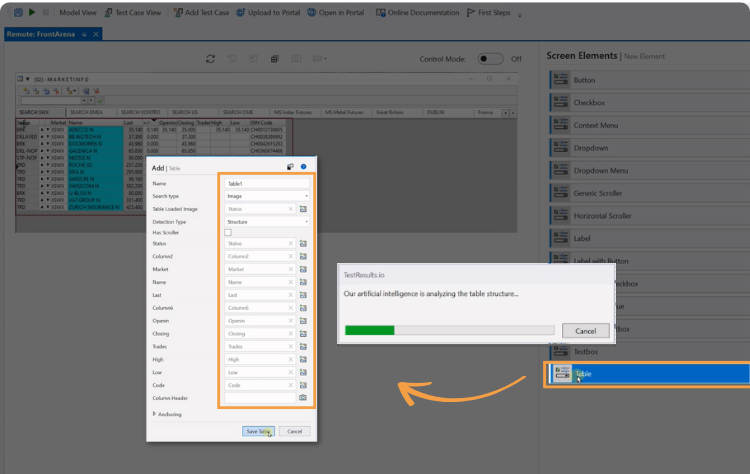Open the keyboard dropdown in capture toolbar
This screenshot has width=750, height=474.
[x=320, y=59]
